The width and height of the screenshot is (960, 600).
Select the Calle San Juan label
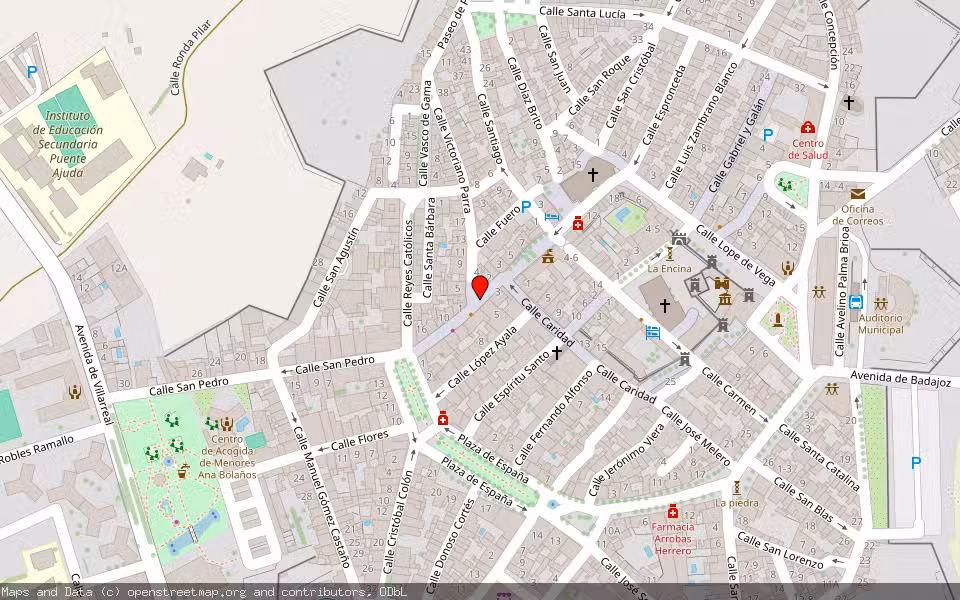click(x=554, y=59)
